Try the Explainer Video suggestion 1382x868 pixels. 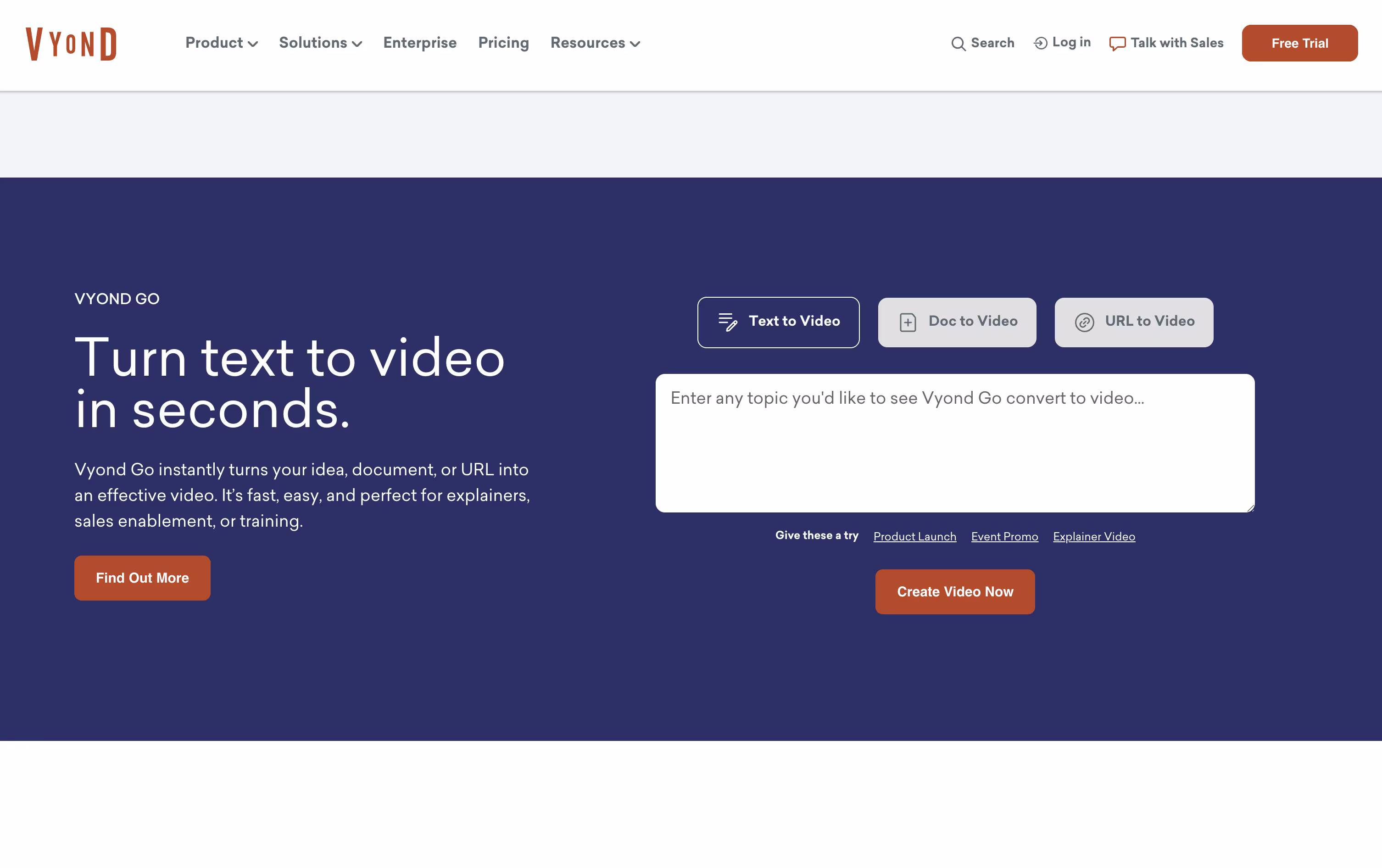coord(1094,536)
